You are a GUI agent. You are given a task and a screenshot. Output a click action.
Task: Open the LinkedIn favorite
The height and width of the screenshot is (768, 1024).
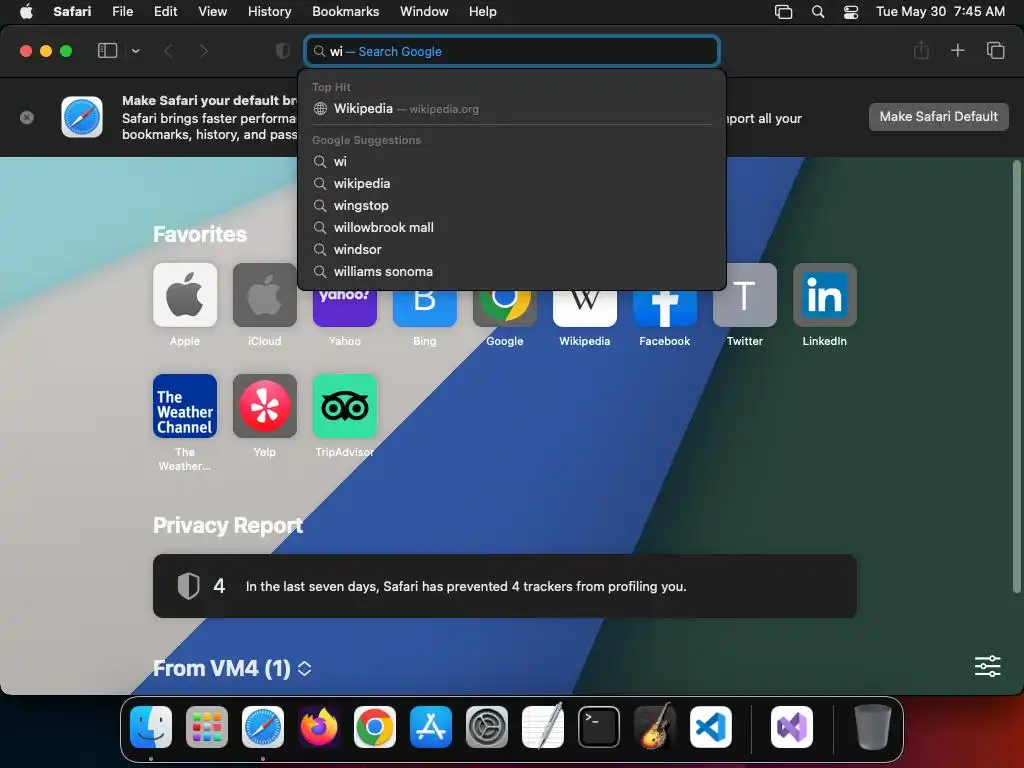pos(825,295)
